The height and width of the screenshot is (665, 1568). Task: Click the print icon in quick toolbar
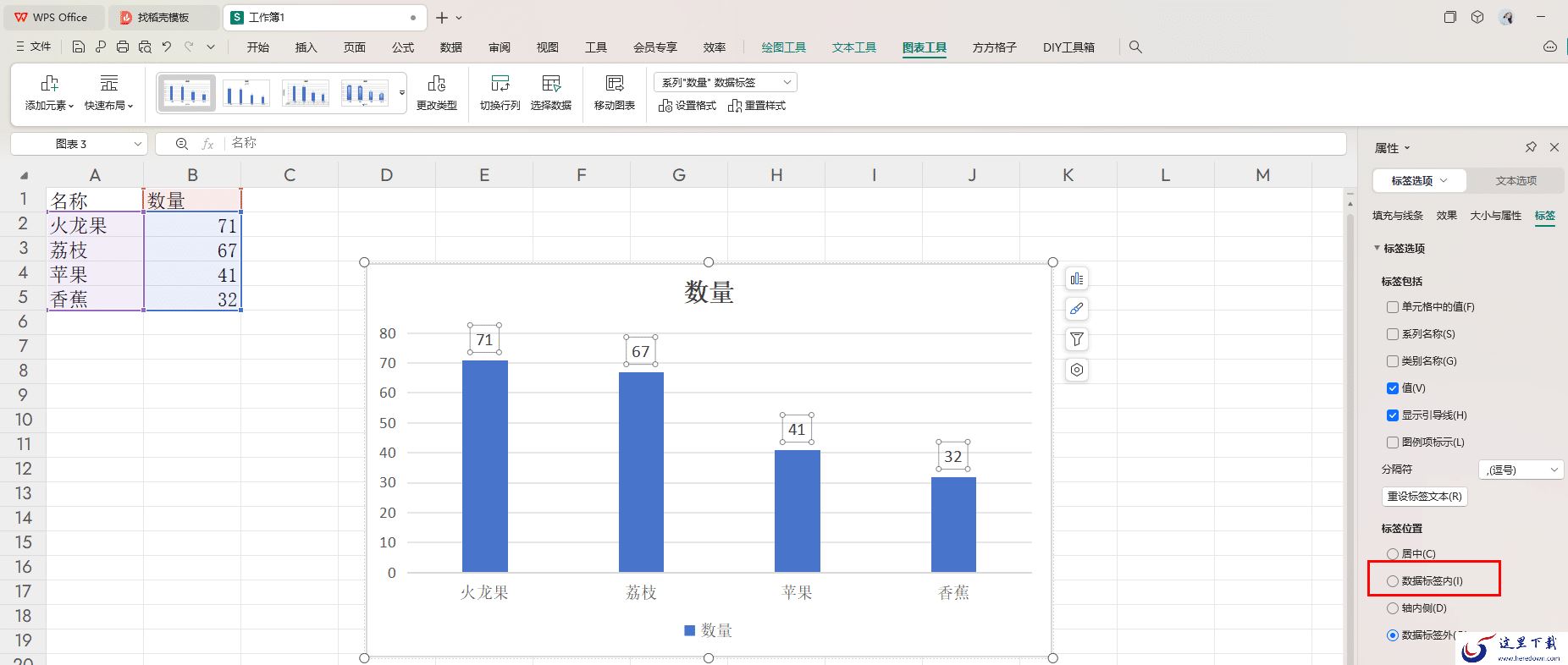123,47
